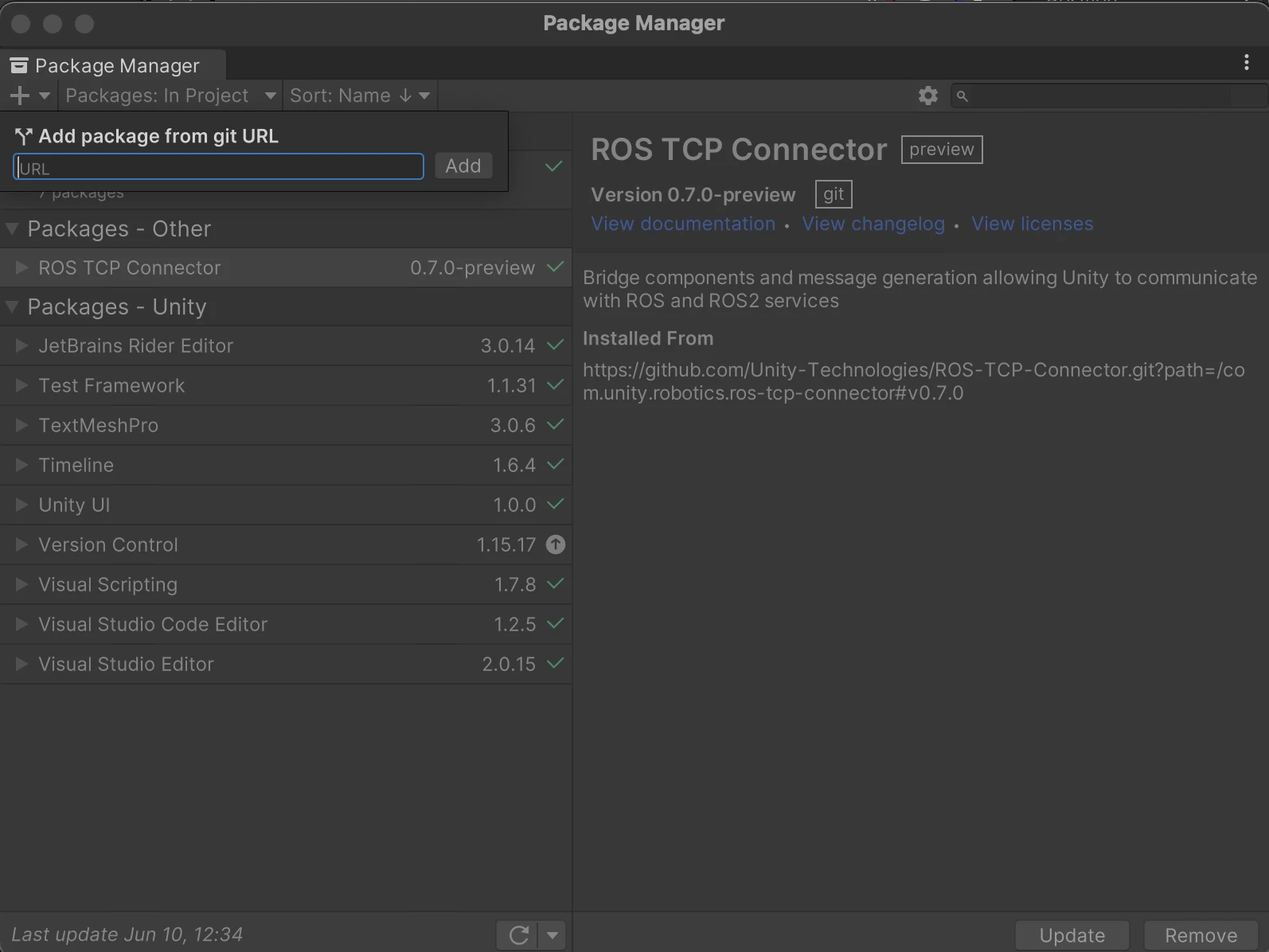The image size is (1269, 952).
Task: Click Version 0.7.0-preview label
Action: [x=693, y=195]
